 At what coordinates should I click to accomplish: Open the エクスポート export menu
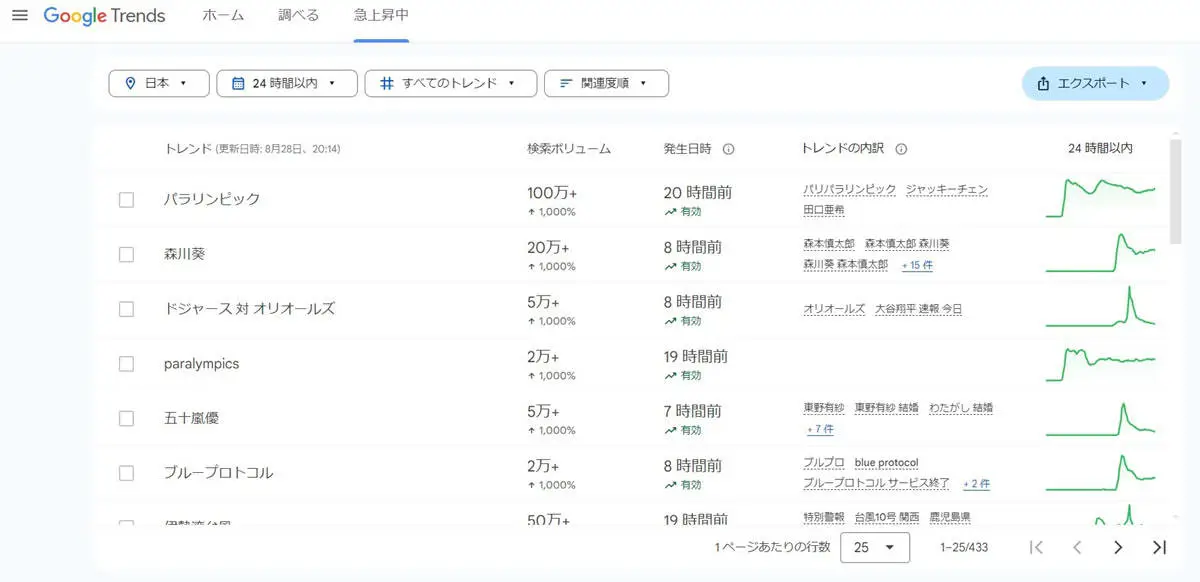1095,84
